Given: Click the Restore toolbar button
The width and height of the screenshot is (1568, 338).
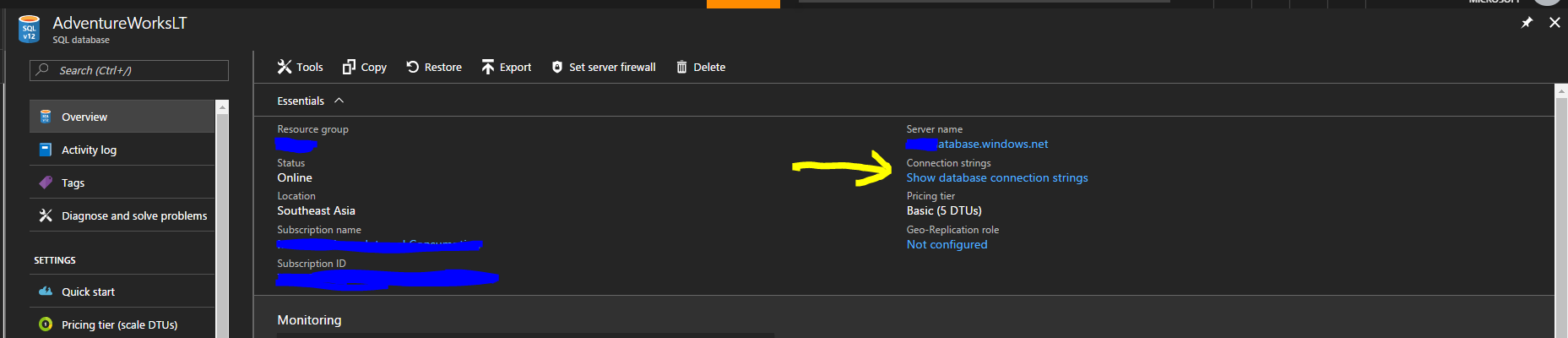Looking at the screenshot, I should tap(434, 67).
